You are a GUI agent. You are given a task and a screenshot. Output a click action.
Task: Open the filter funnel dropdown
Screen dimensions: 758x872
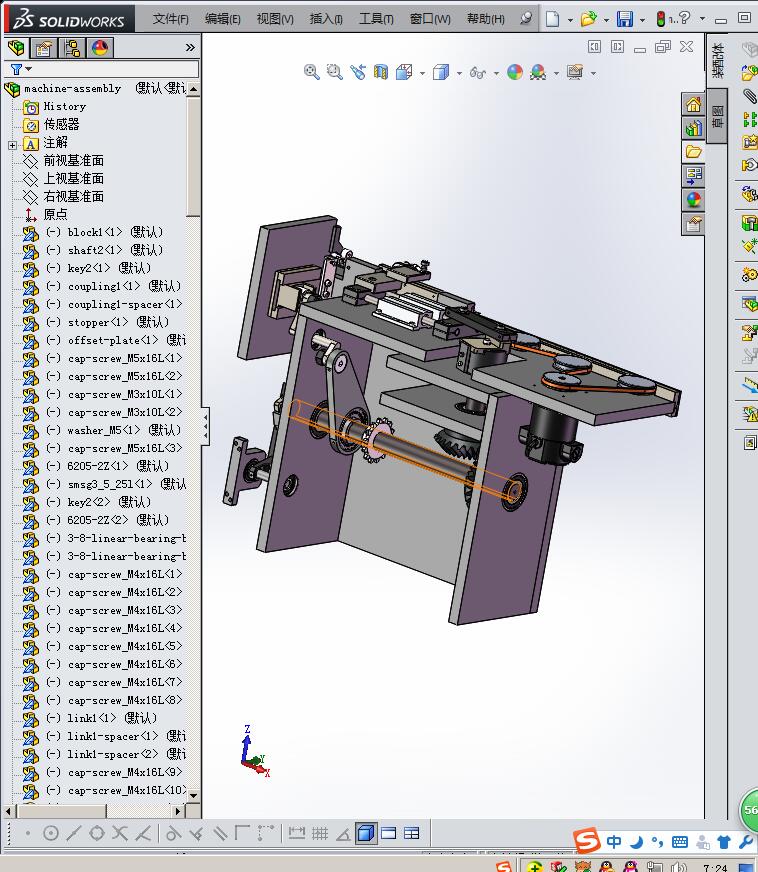tap(21, 69)
